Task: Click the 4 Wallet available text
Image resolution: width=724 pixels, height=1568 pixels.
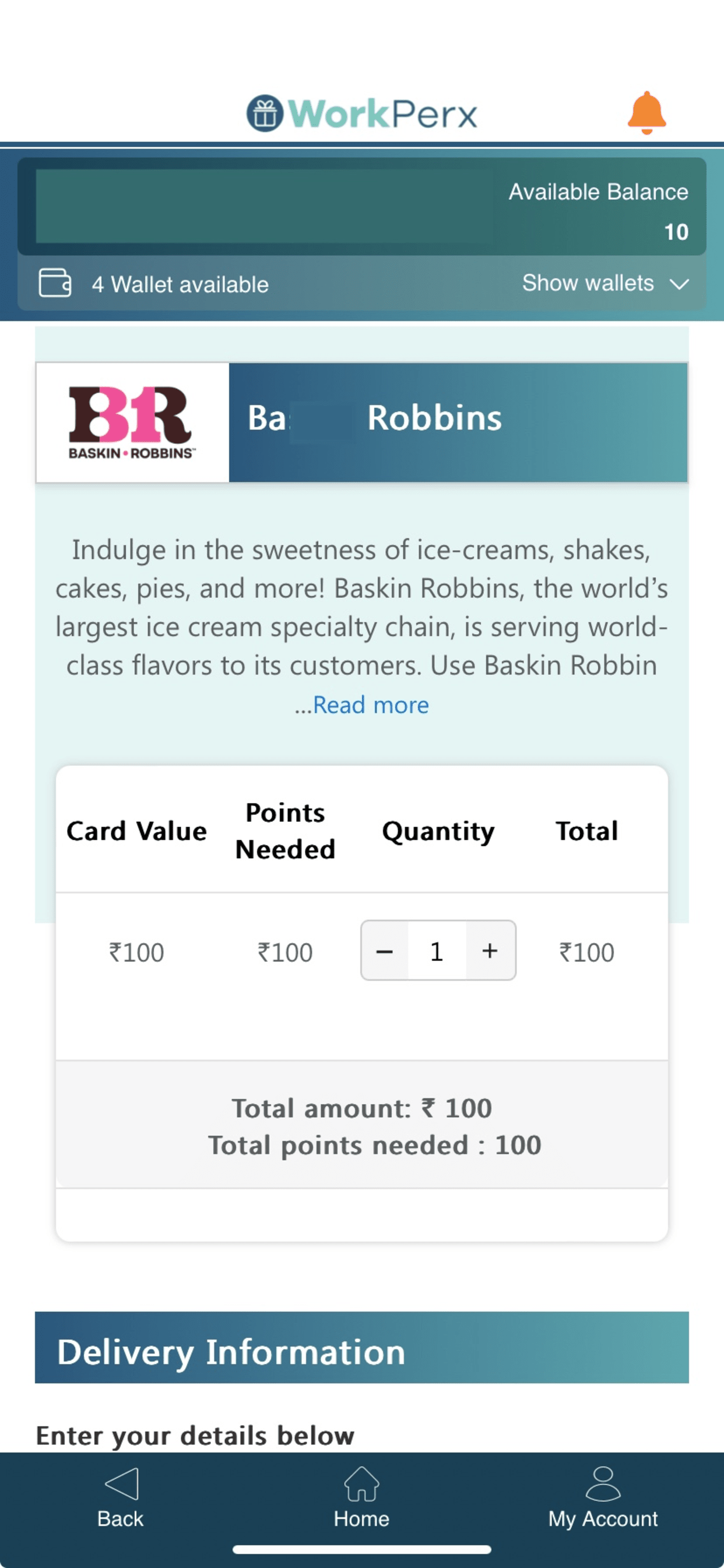Action: [180, 284]
